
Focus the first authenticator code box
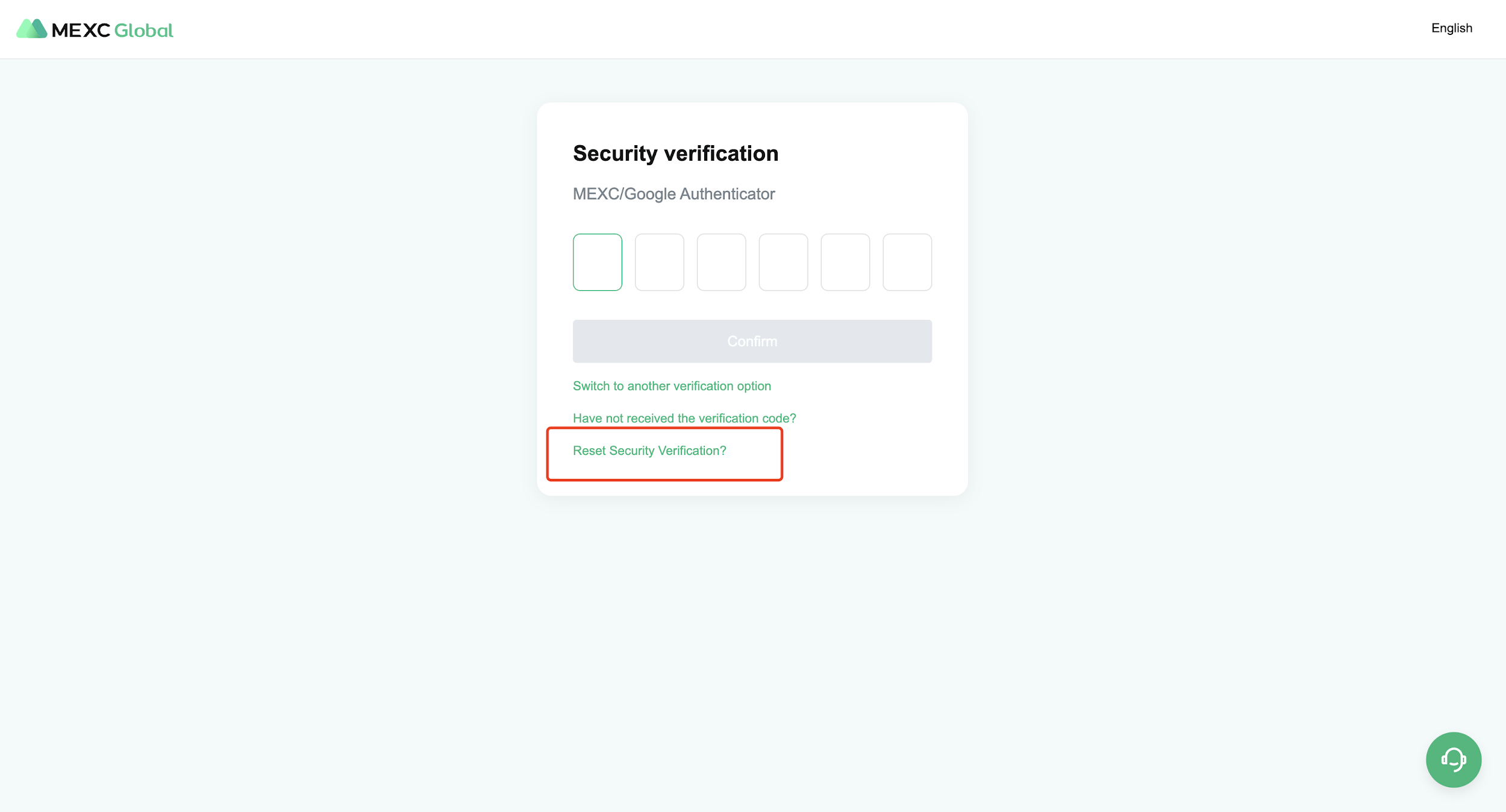(x=597, y=262)
